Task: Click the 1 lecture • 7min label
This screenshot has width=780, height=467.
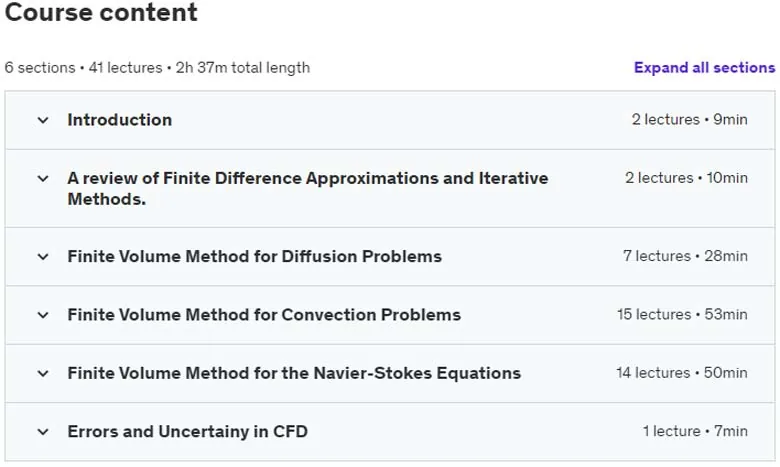Action: [x=695, y=431]
